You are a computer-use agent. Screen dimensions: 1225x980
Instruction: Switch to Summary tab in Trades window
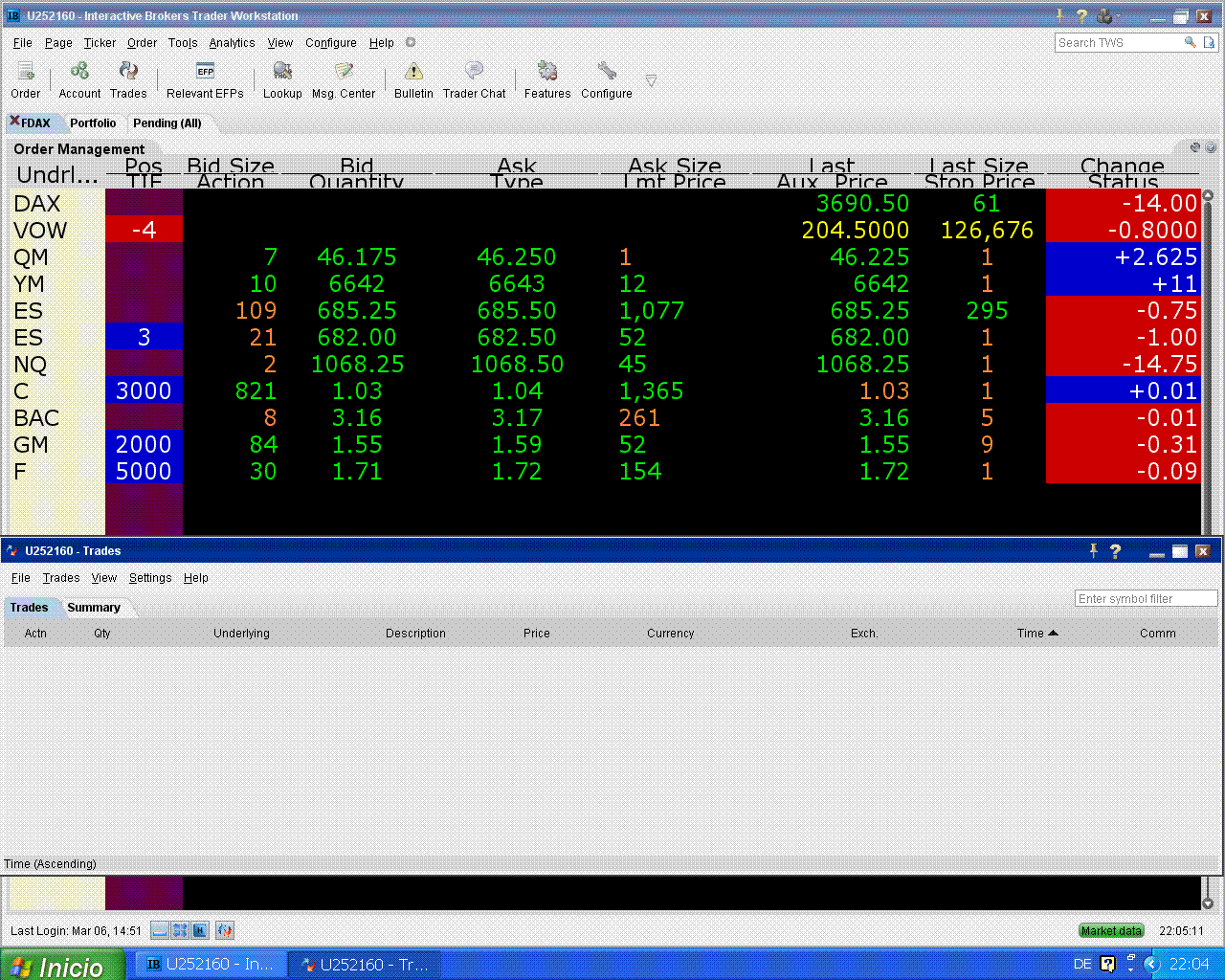(94, 608)
